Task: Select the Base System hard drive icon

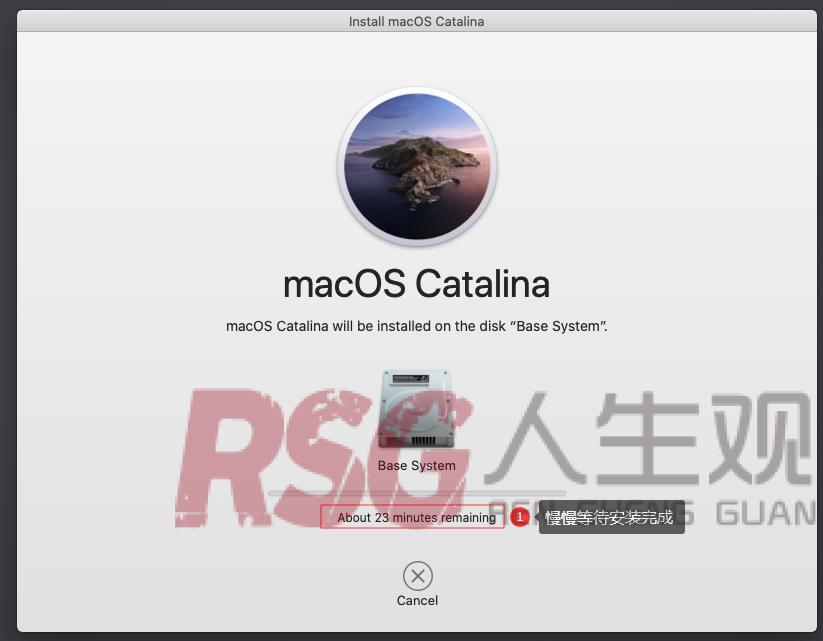Action: pyautogui.click(x=417, y=409)
